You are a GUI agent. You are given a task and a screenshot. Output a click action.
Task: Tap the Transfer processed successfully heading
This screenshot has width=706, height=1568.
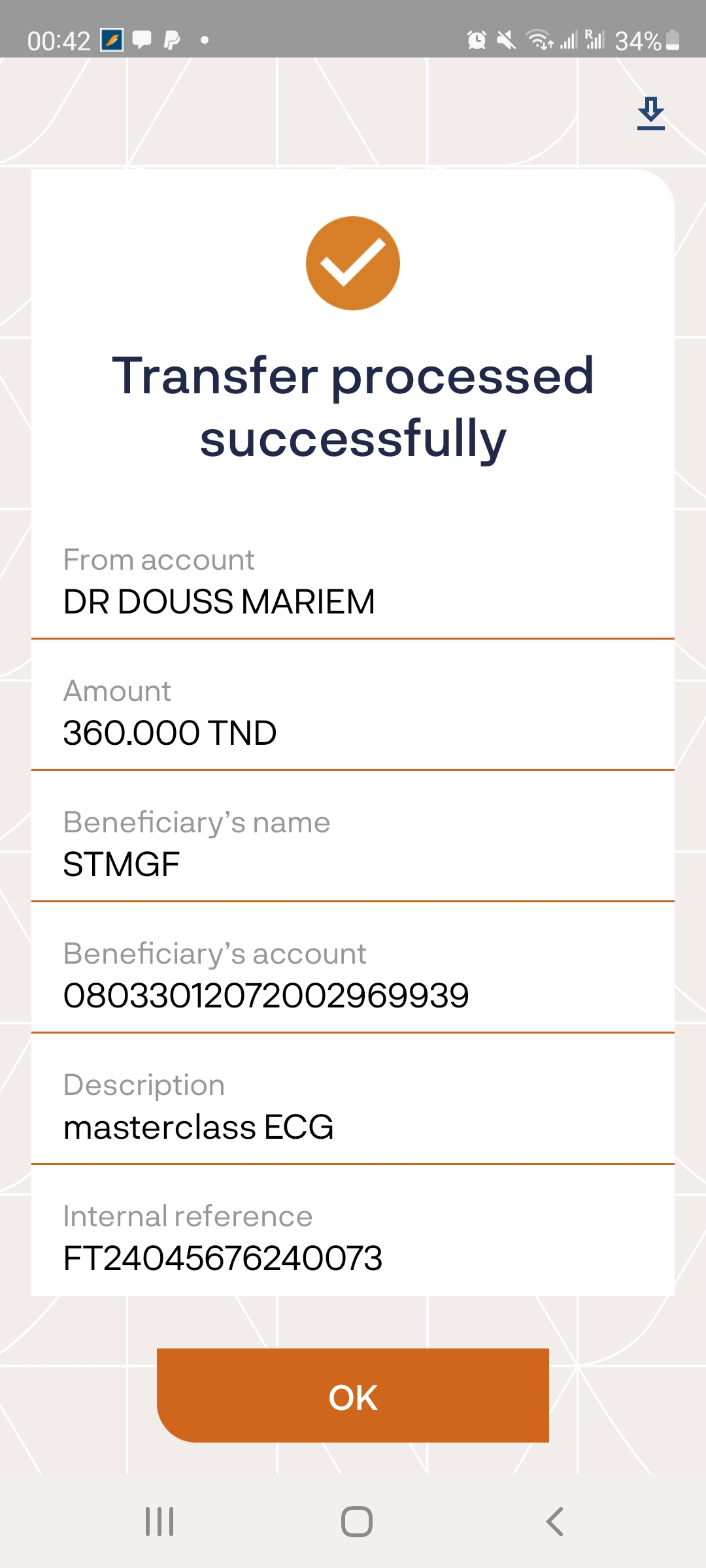pyautogui.click(x=353, y=407)
